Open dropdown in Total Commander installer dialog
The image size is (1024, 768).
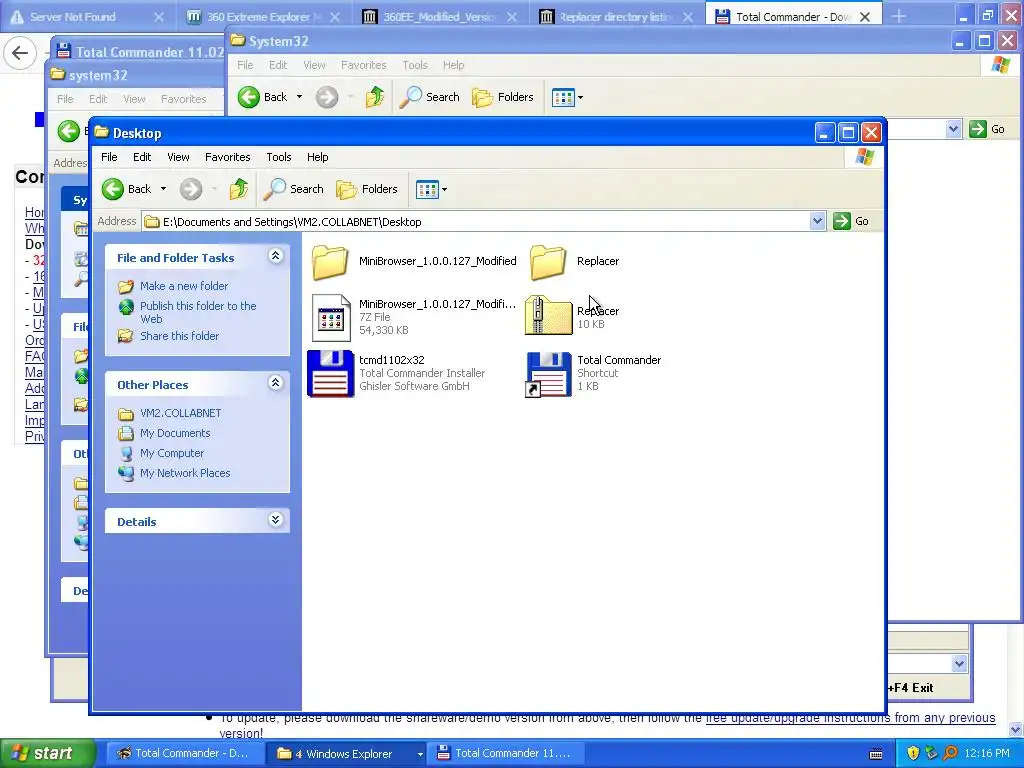(x=959, y=664)
